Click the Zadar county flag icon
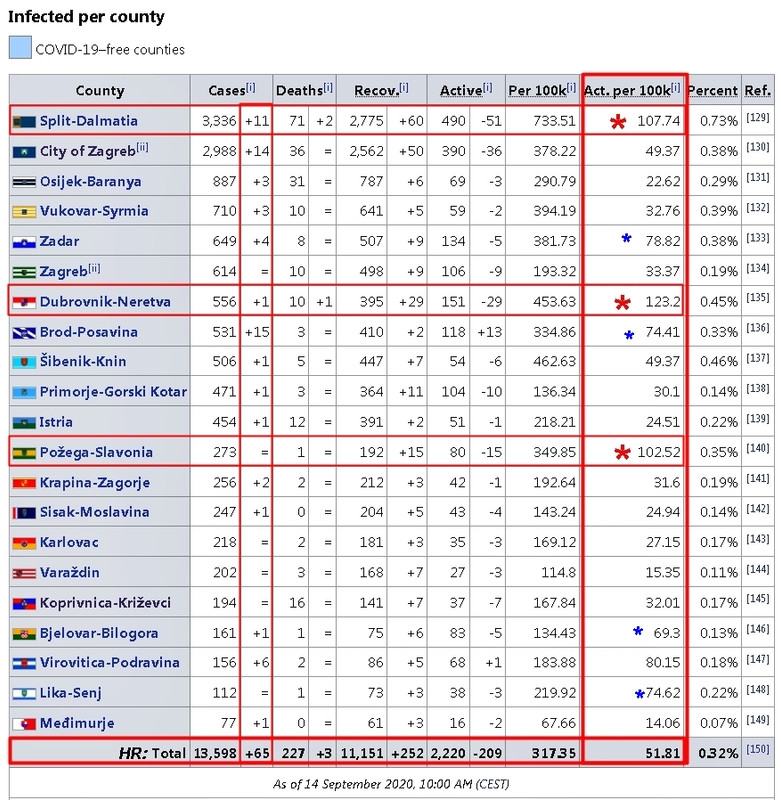 pyautogui.click(x=24, y=242)
